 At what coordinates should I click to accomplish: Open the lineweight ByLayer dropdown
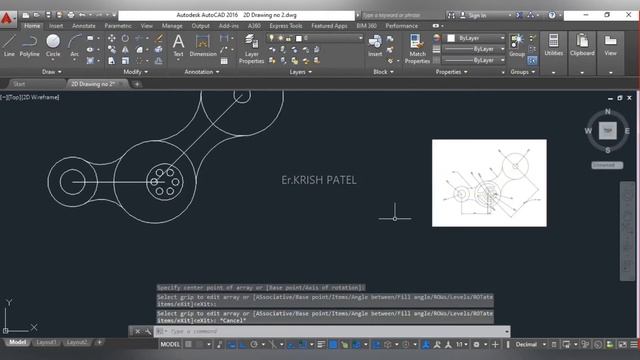(x=474, y=49)
